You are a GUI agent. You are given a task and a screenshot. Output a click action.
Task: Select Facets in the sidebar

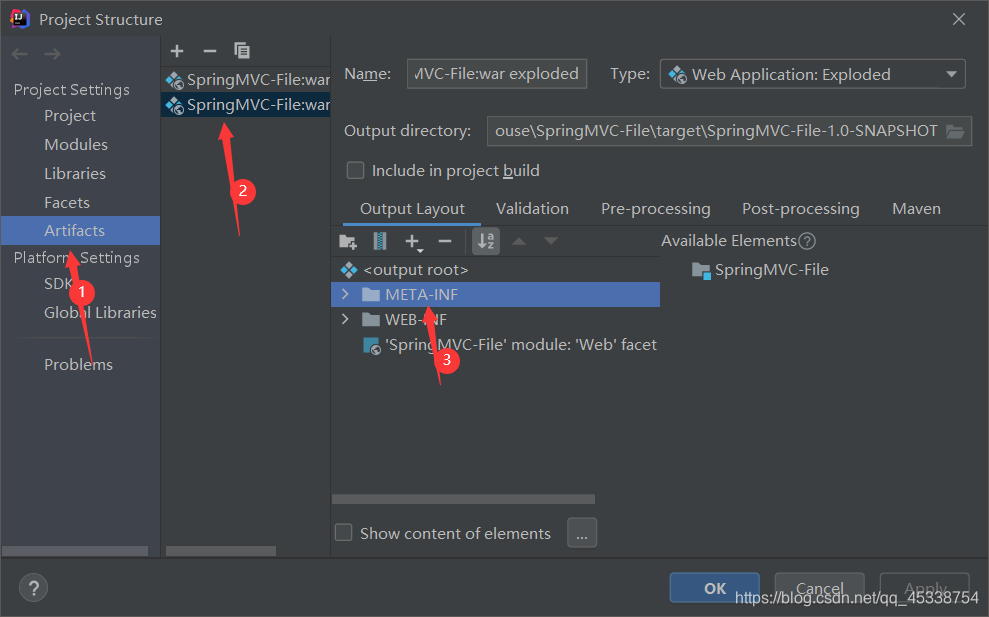click(67, 203)
